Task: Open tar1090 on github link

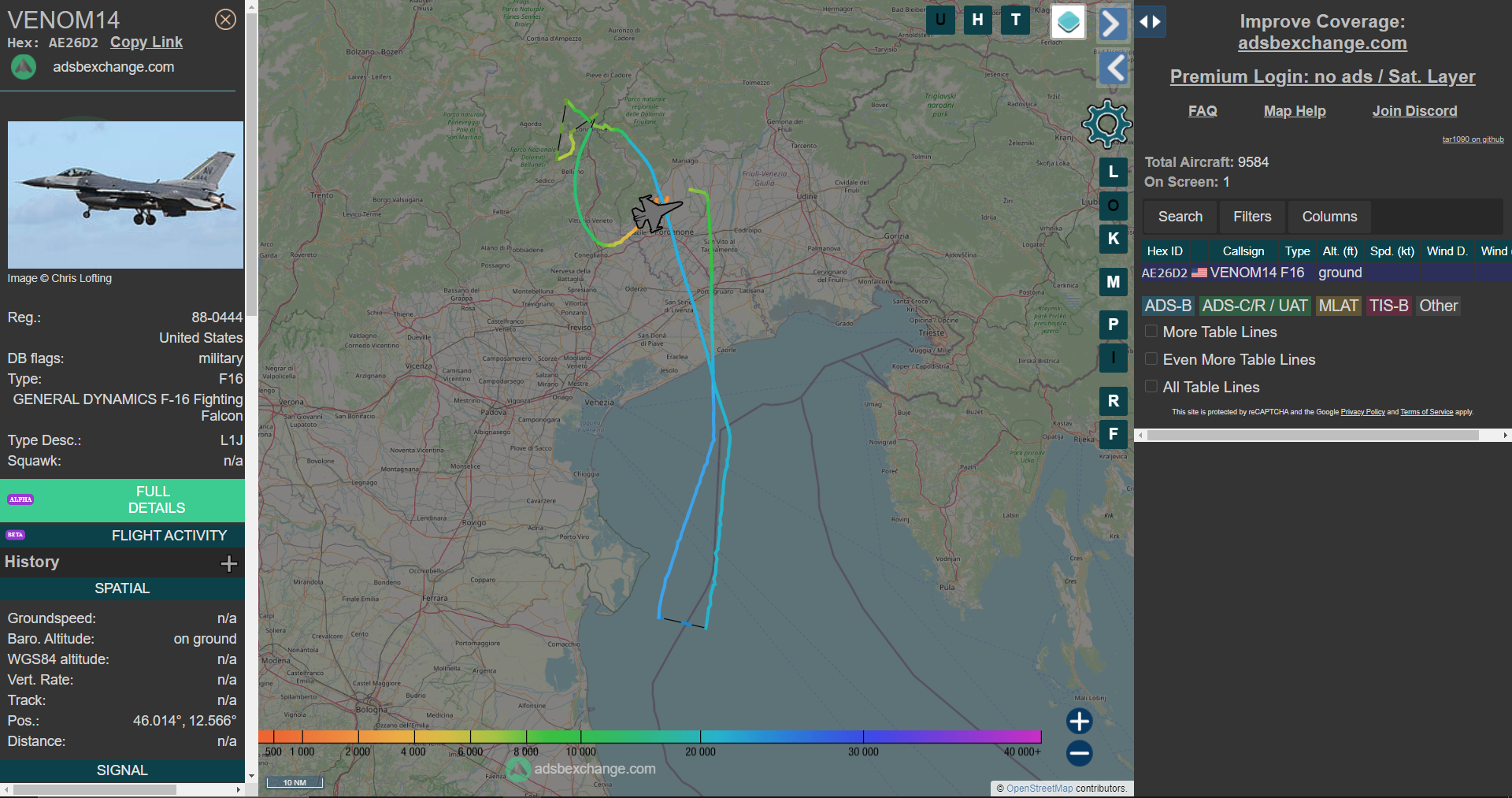Action: (x=1473, y=139)
